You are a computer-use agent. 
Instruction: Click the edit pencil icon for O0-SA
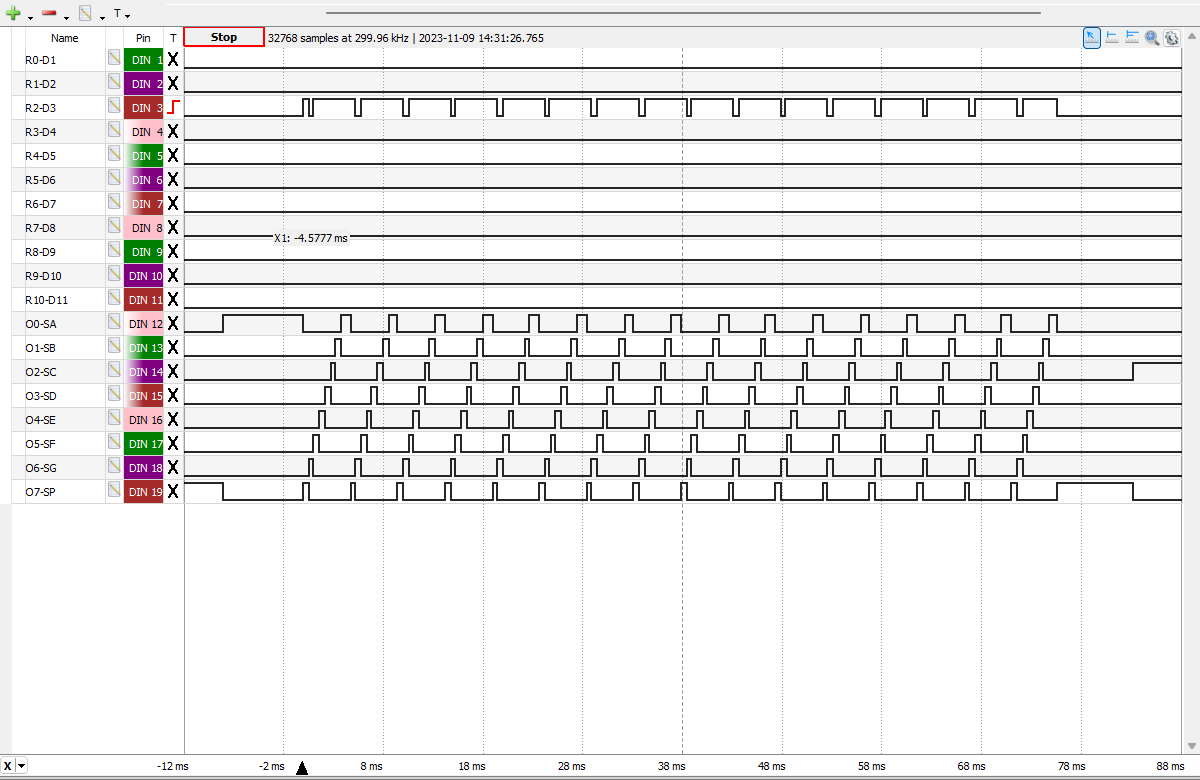click(x=114, y=323)
